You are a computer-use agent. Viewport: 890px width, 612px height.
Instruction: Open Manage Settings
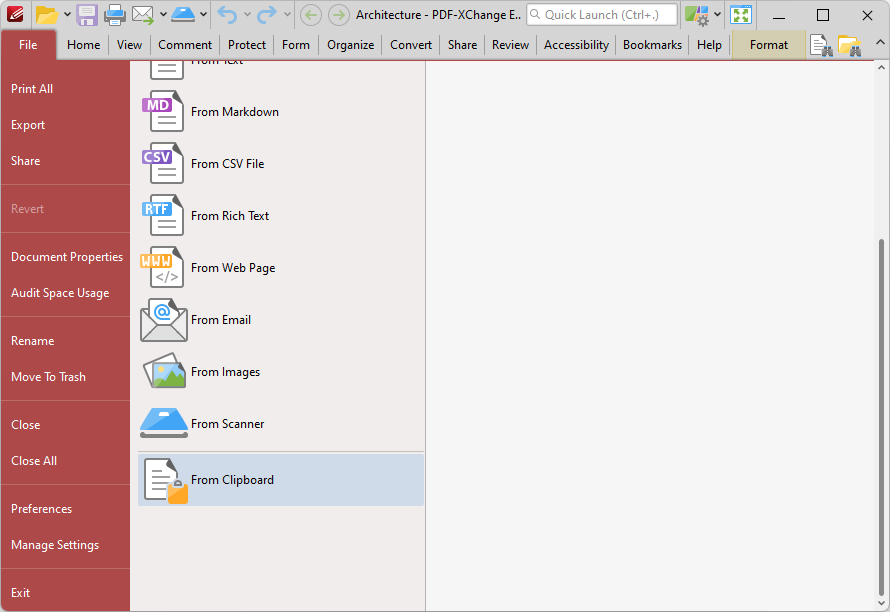coord(65,545)
